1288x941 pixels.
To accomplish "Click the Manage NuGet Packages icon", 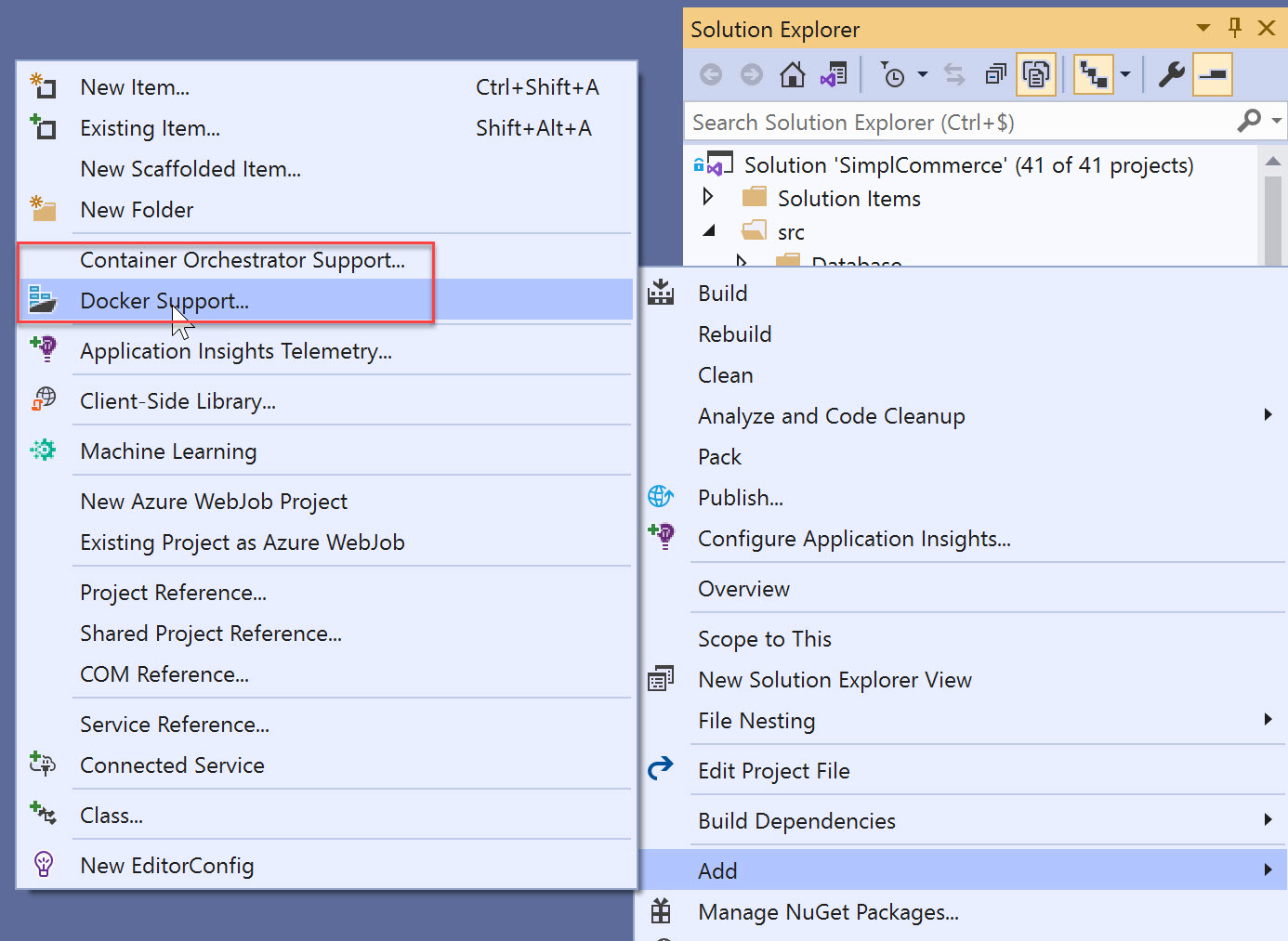I will point(661,911).
